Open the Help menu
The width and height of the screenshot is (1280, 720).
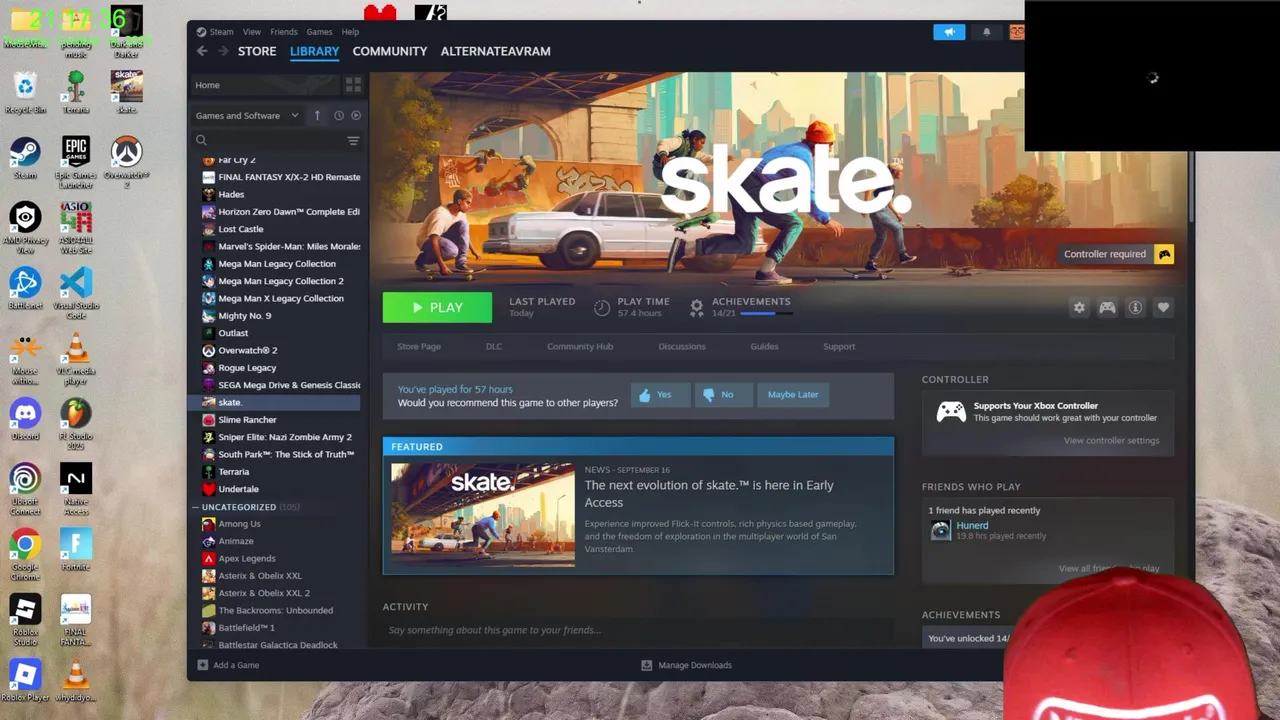(x=350, y=32)
